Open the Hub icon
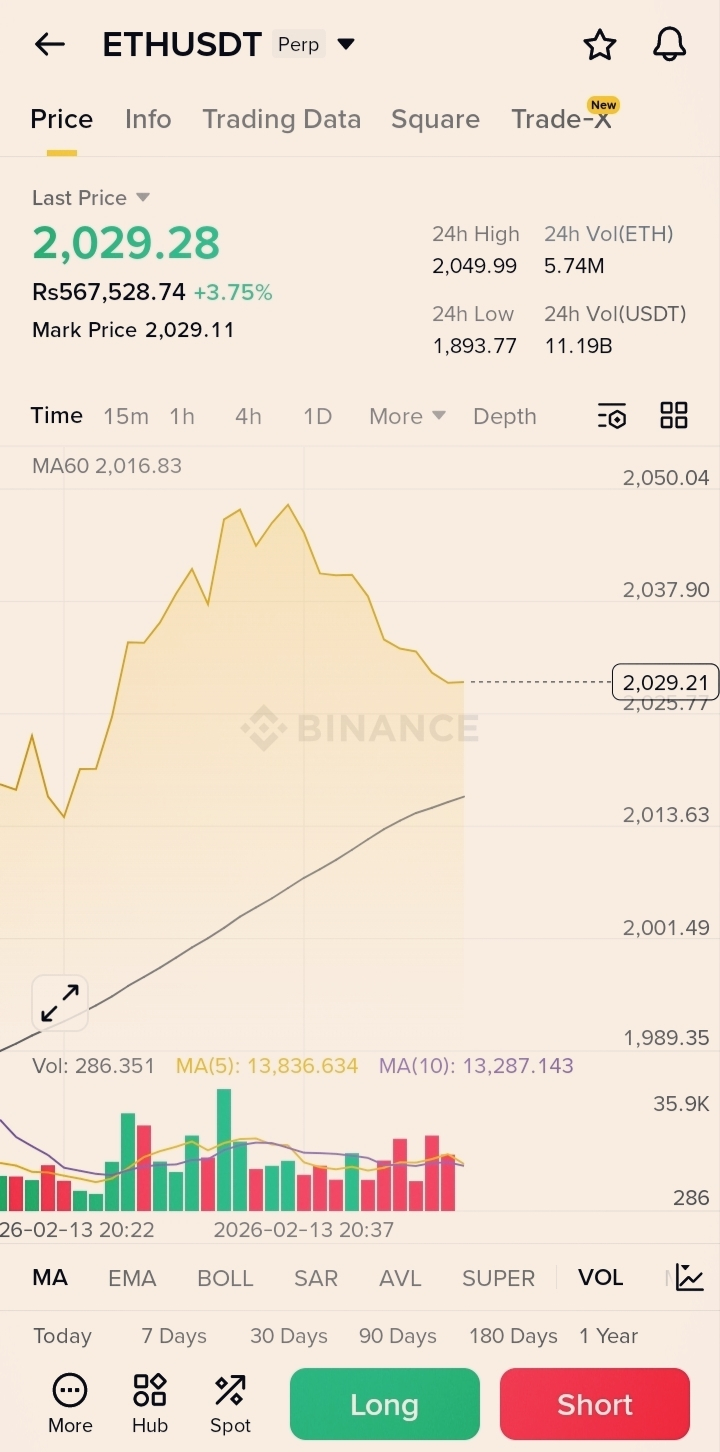 click(x=150, y=1403)
